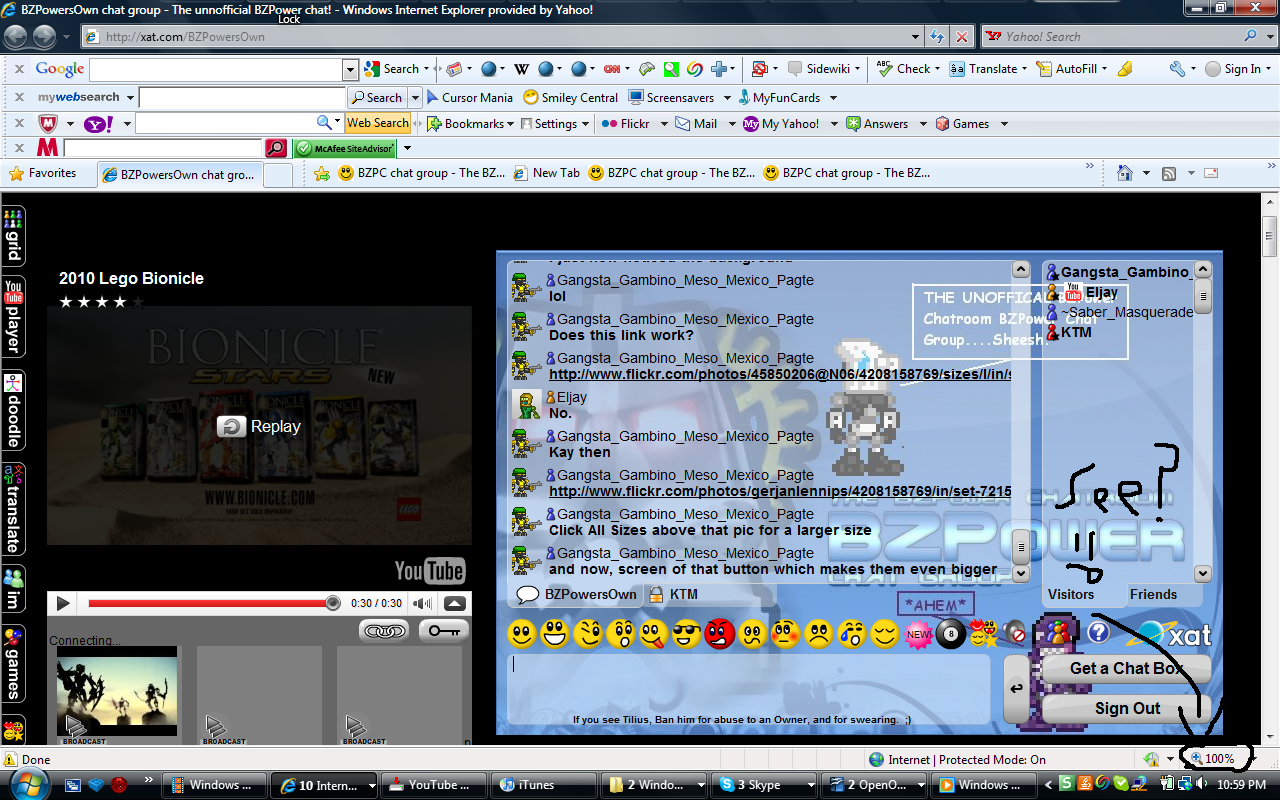
Task: Click the Sign Out button
Action: (1127, 708)
